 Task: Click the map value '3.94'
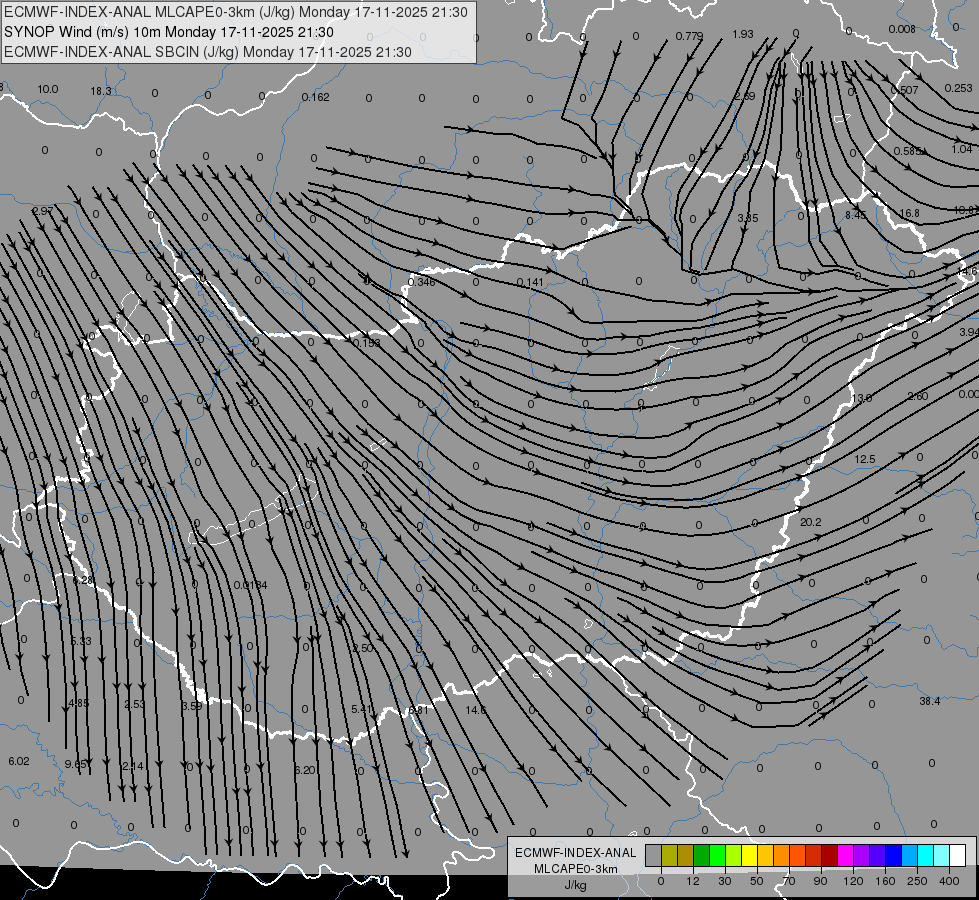(970, 332)
